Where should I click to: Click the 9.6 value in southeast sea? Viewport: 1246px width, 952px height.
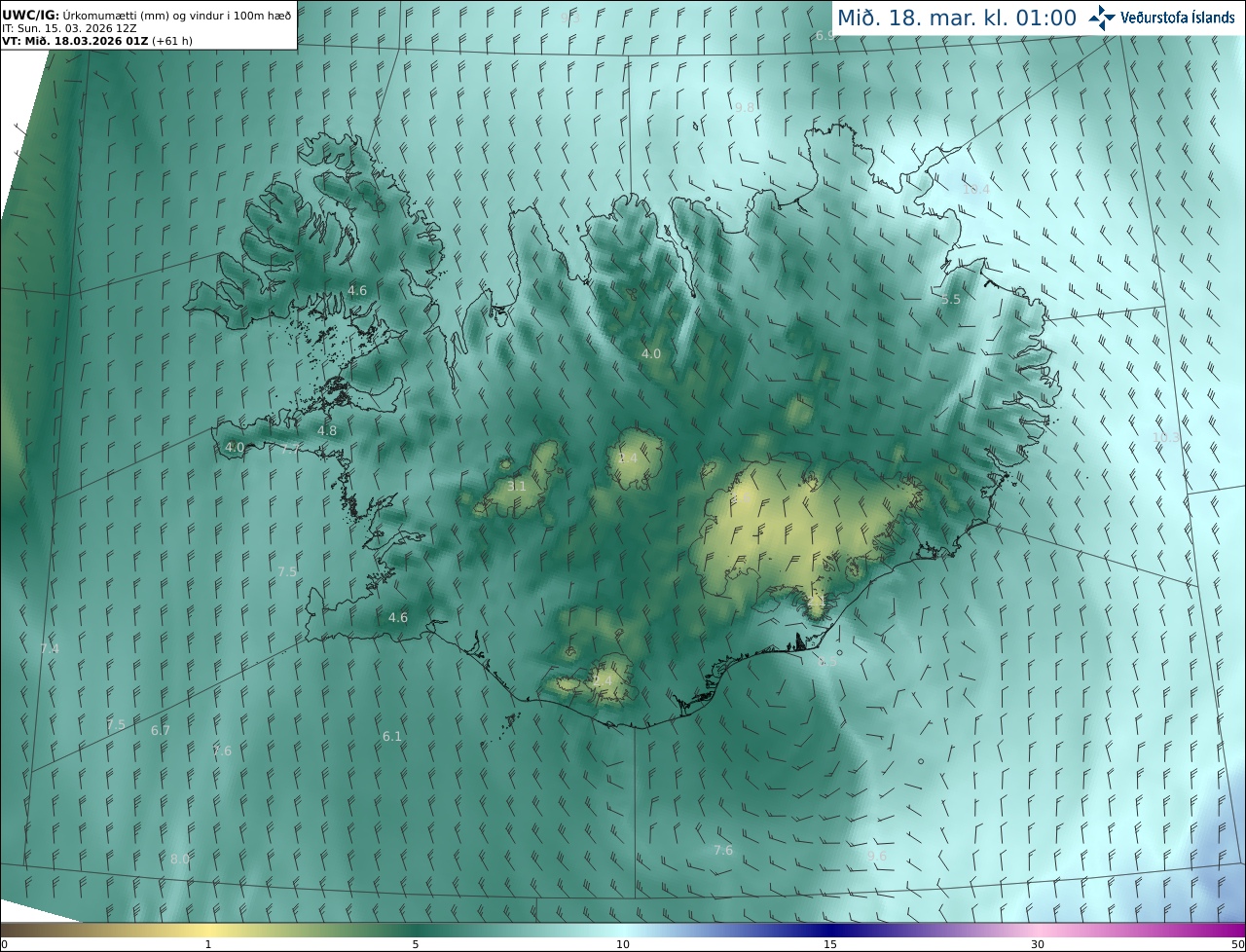877,856
